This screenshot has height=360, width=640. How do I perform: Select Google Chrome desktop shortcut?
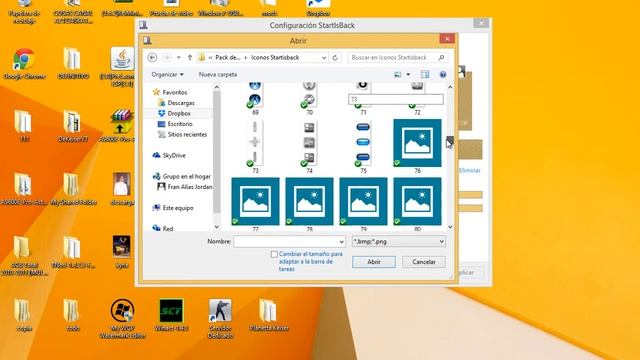24,63
